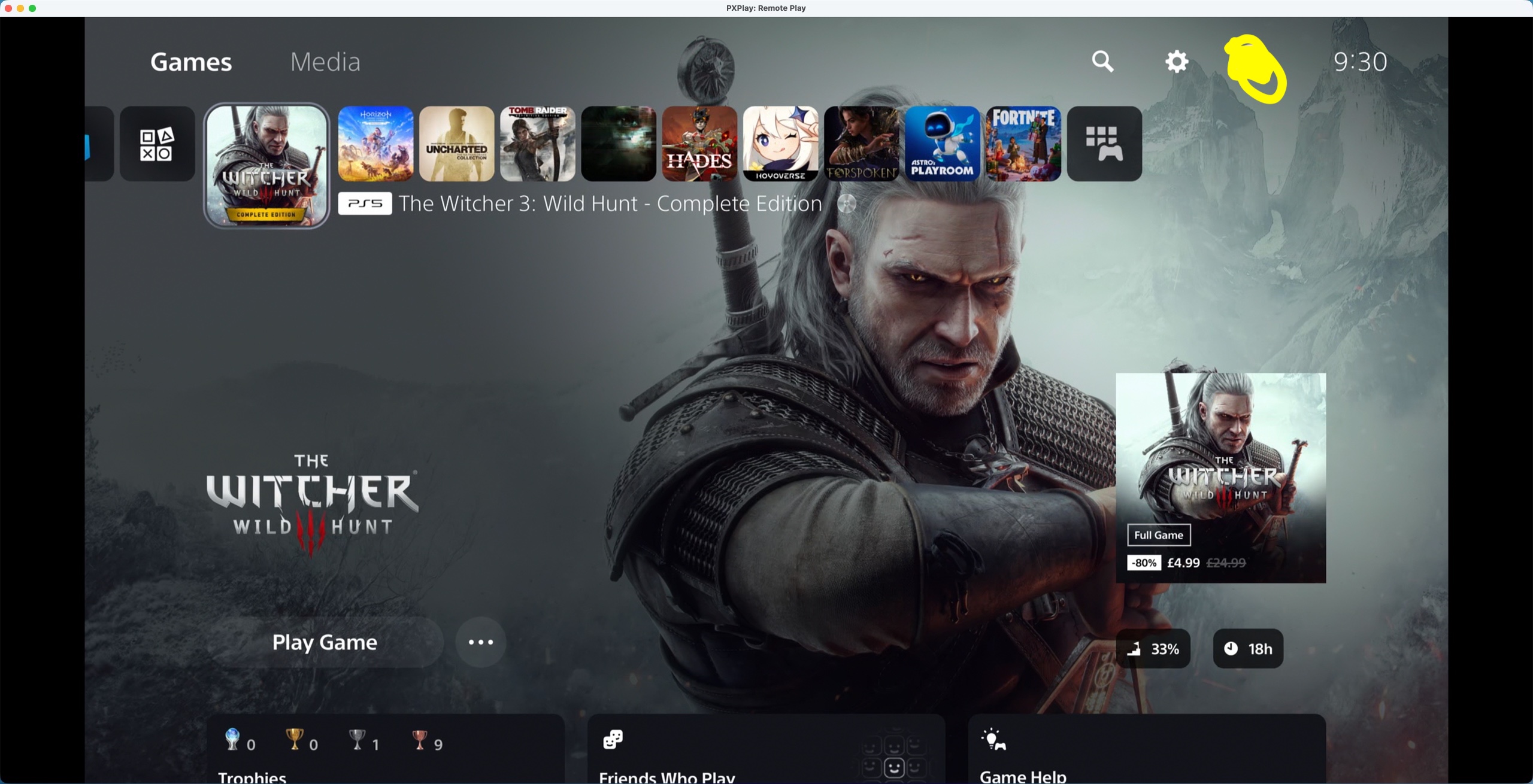Open the PlayStation shapes tile

coord(157,144)
